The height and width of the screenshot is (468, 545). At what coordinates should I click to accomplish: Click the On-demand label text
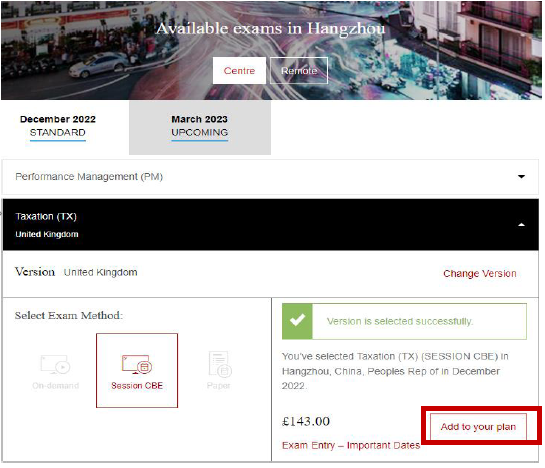tap(56, 386)
